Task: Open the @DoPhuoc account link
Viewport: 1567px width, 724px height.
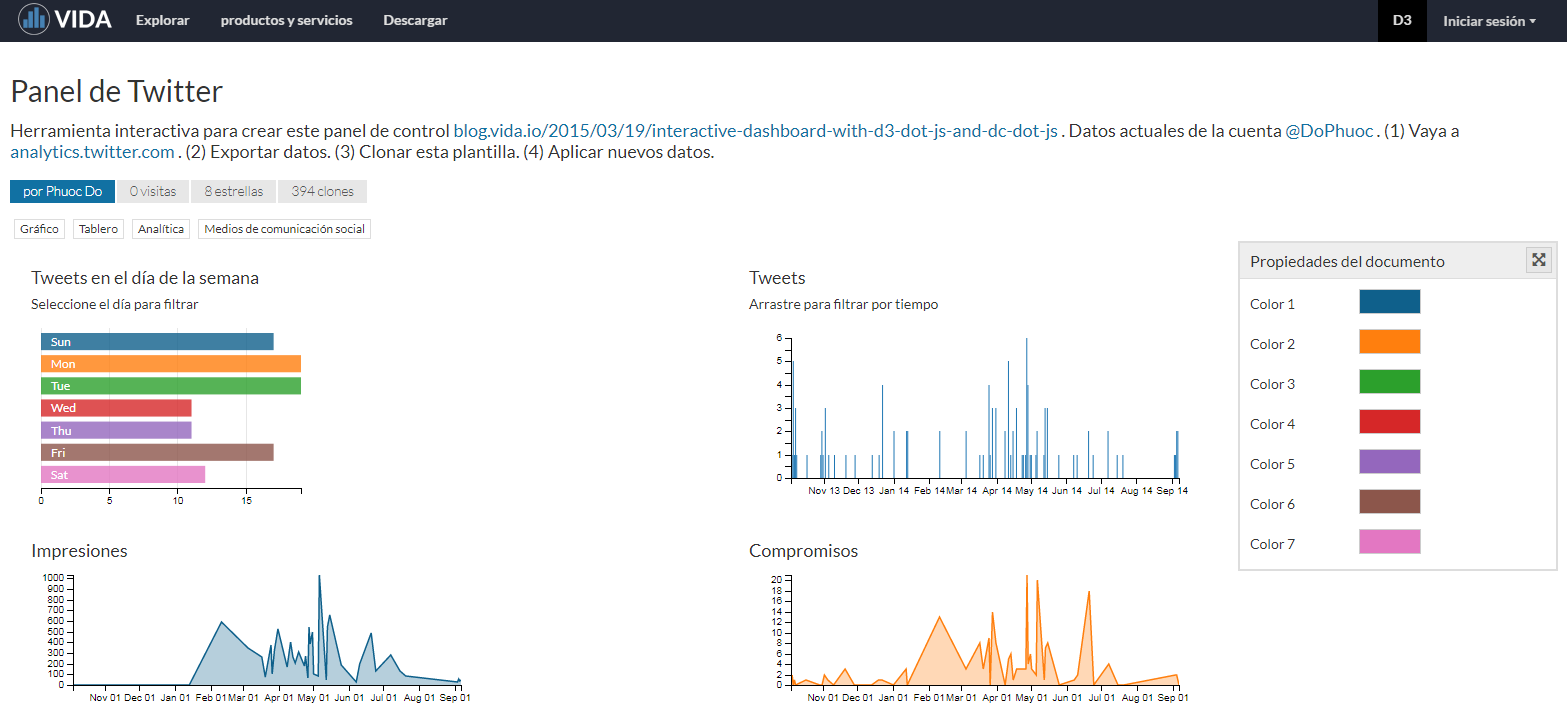Action: [x=1330, y=131]
